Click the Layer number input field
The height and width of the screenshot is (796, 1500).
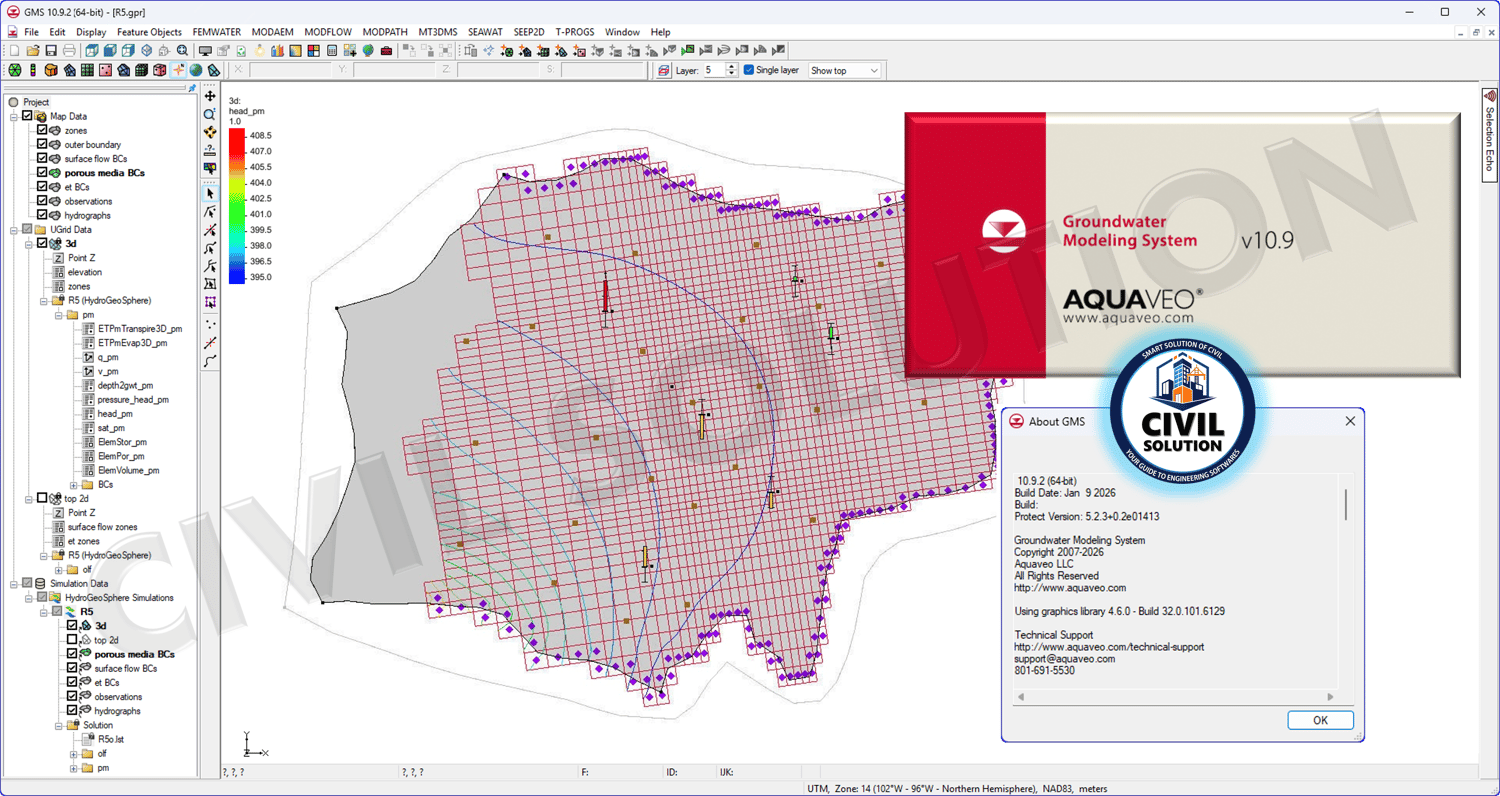(x=713, y=71)
